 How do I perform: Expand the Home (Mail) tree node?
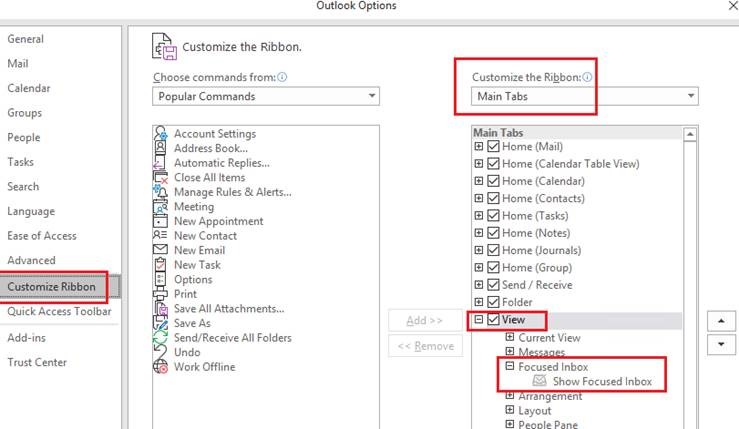coord(478,146)
